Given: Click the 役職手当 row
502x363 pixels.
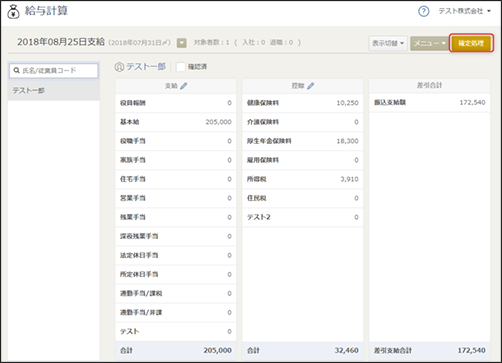Looking at the screenshot, I should coord(176,141).
